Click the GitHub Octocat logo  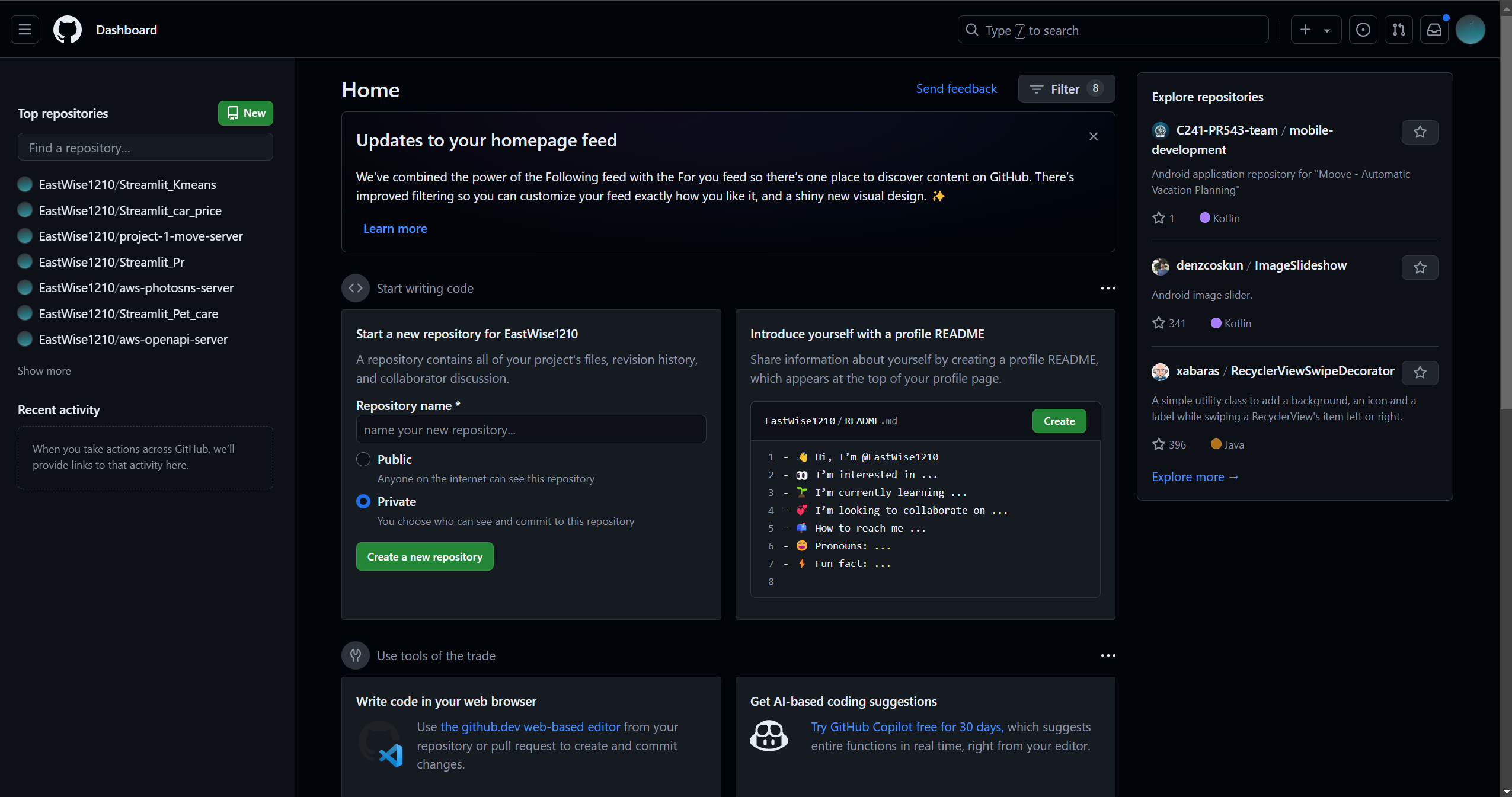pyautogui.click(x=68, y=30)
